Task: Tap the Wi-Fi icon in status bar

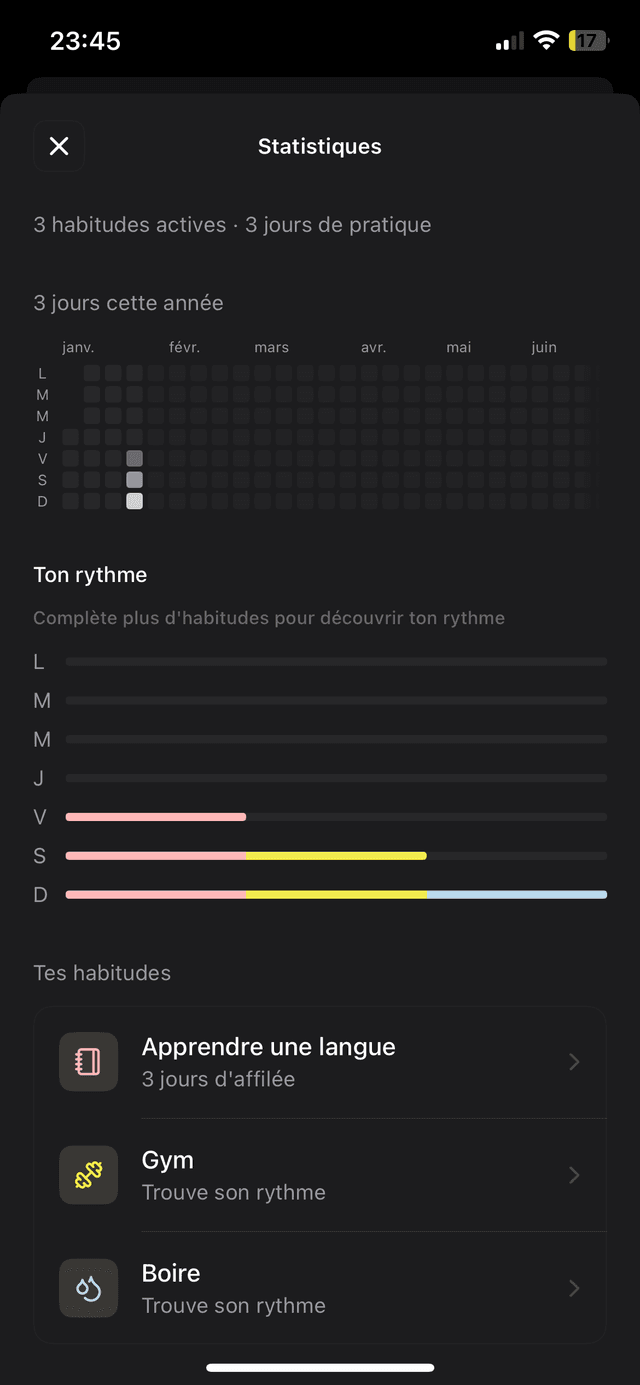Action: [545, 41]
